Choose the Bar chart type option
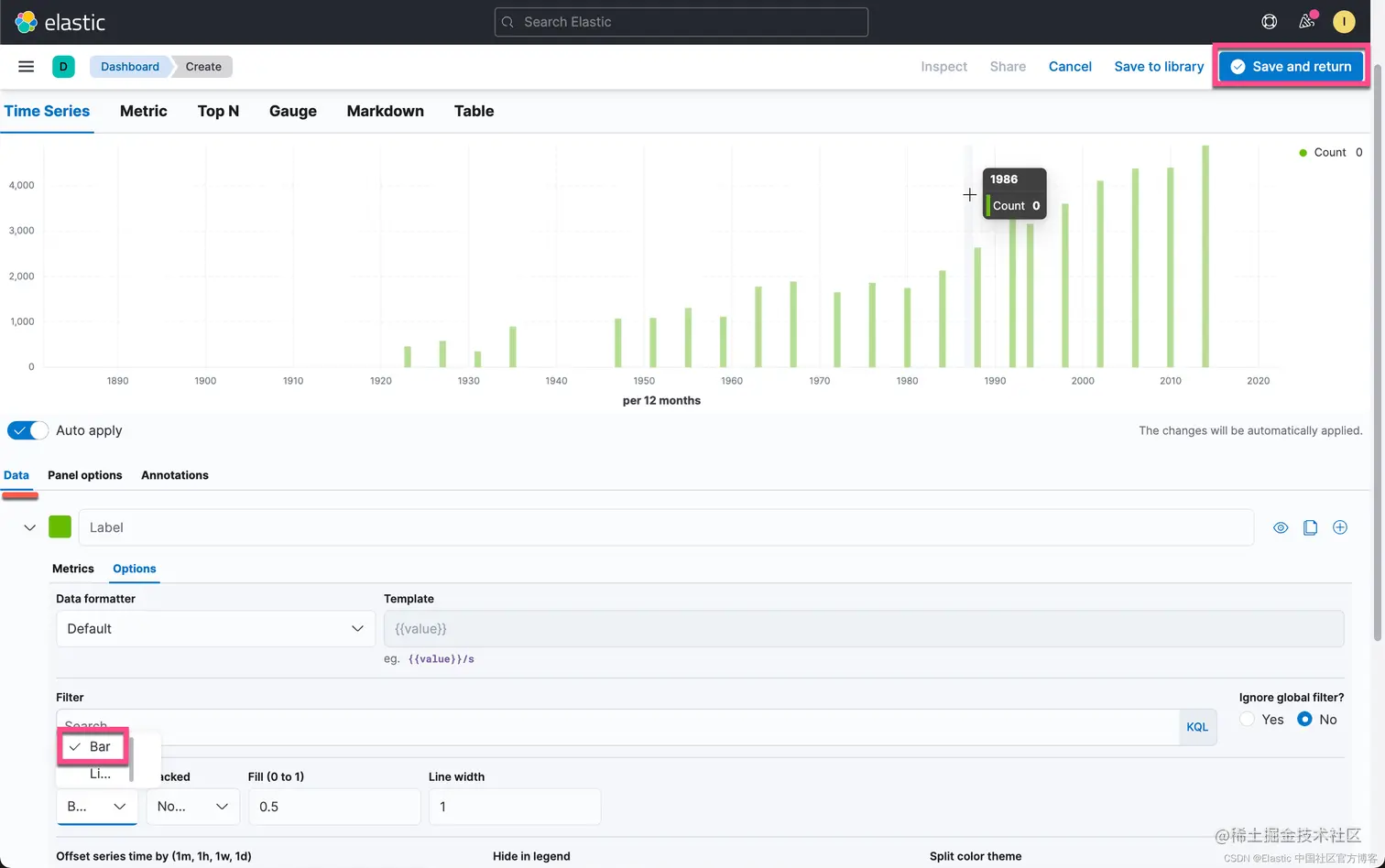 click(94, 747)
